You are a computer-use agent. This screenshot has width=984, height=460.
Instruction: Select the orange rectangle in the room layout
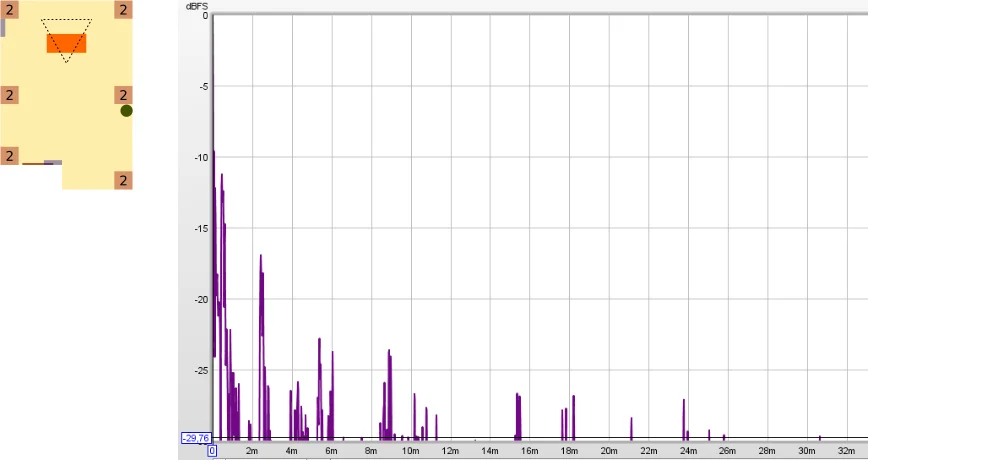[x=67, y=43]
